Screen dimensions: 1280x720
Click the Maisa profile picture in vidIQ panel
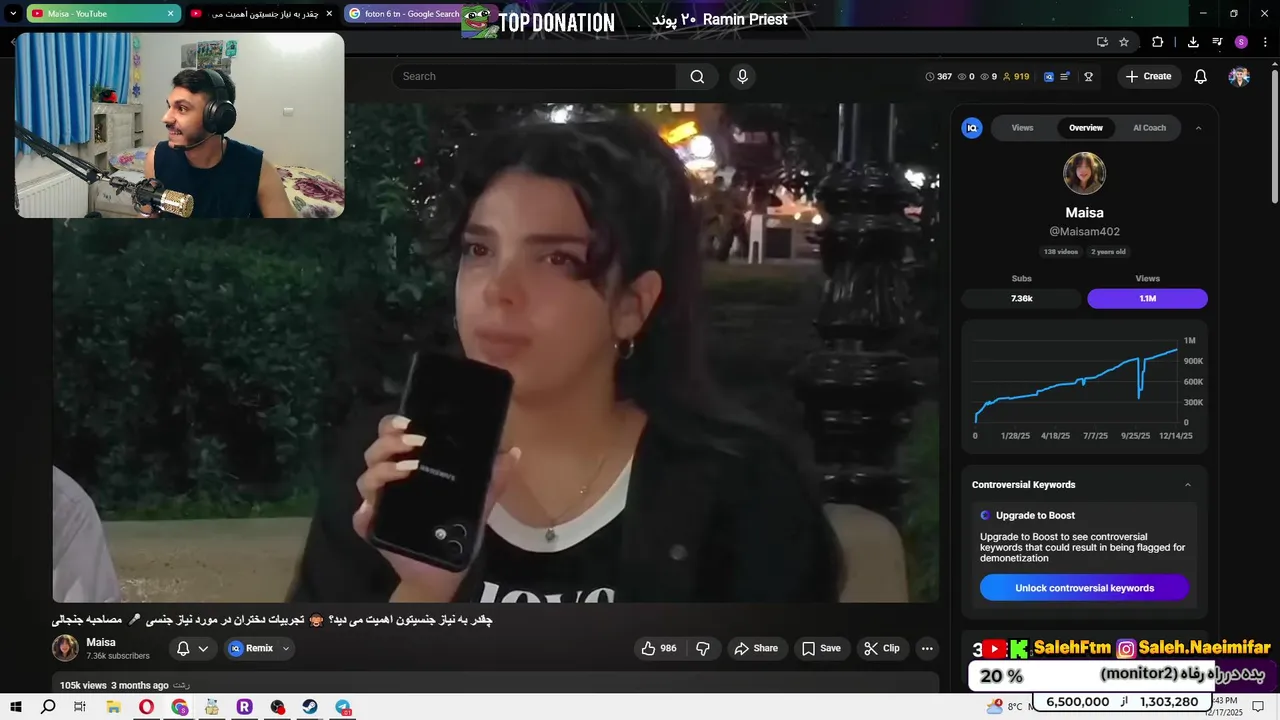click(1084, 173)
